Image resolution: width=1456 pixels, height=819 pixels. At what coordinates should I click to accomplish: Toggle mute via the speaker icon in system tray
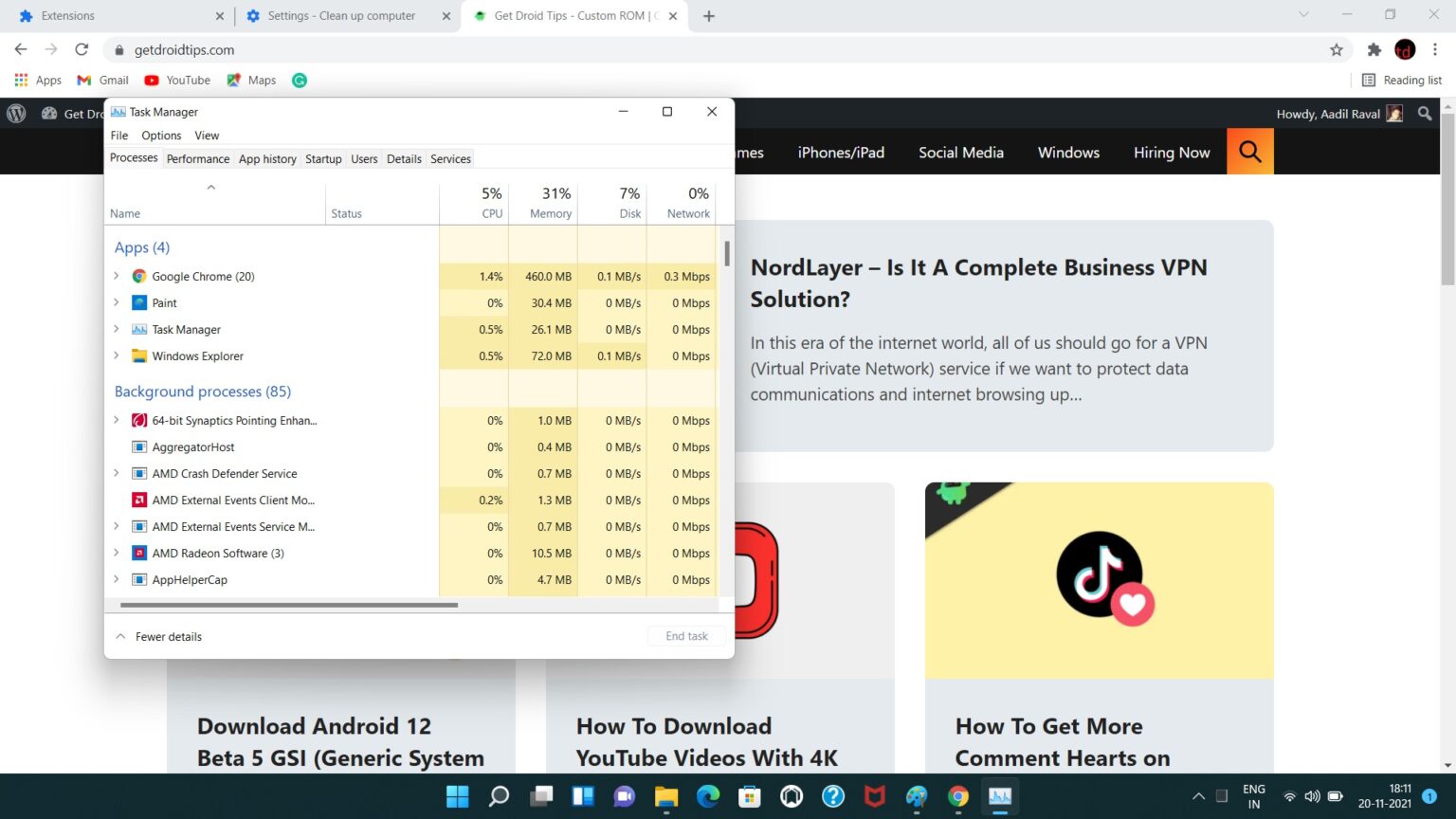point(1313,797)
